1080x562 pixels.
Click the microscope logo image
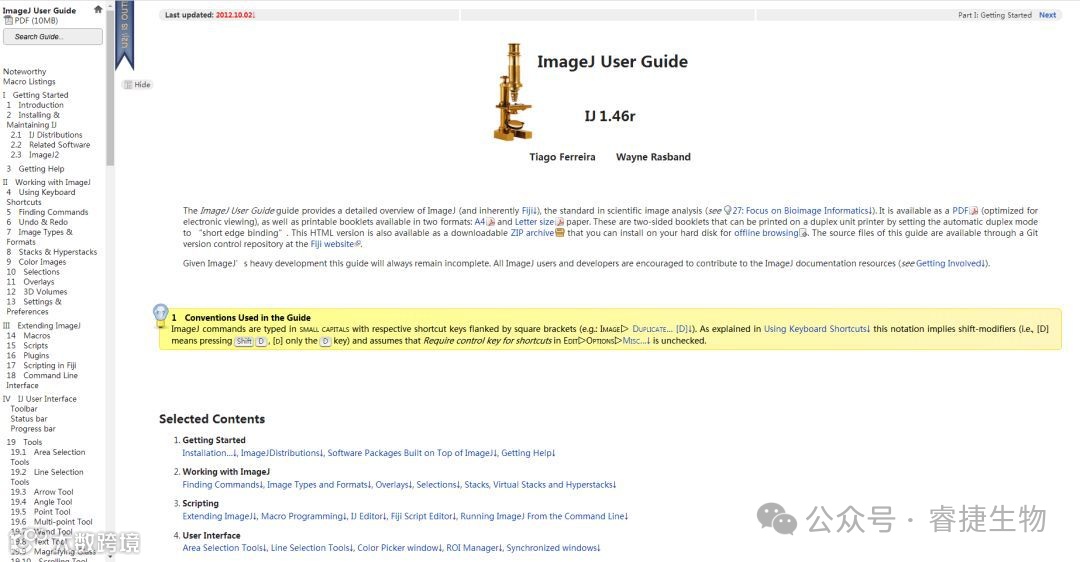pos(512,92)
